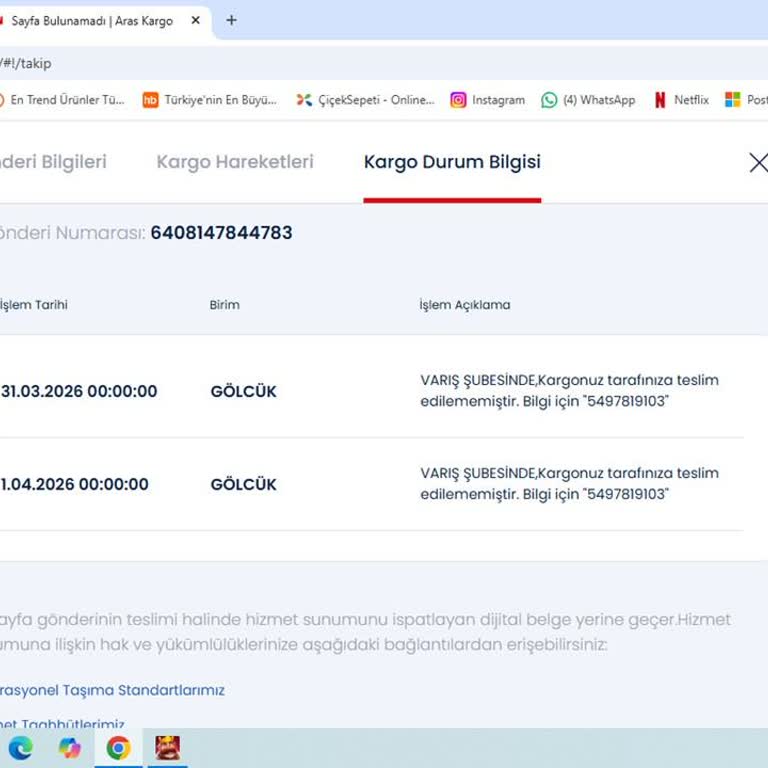
Task: Click the date 1.04.2026 00:00:00
Action: pos(74,484)
